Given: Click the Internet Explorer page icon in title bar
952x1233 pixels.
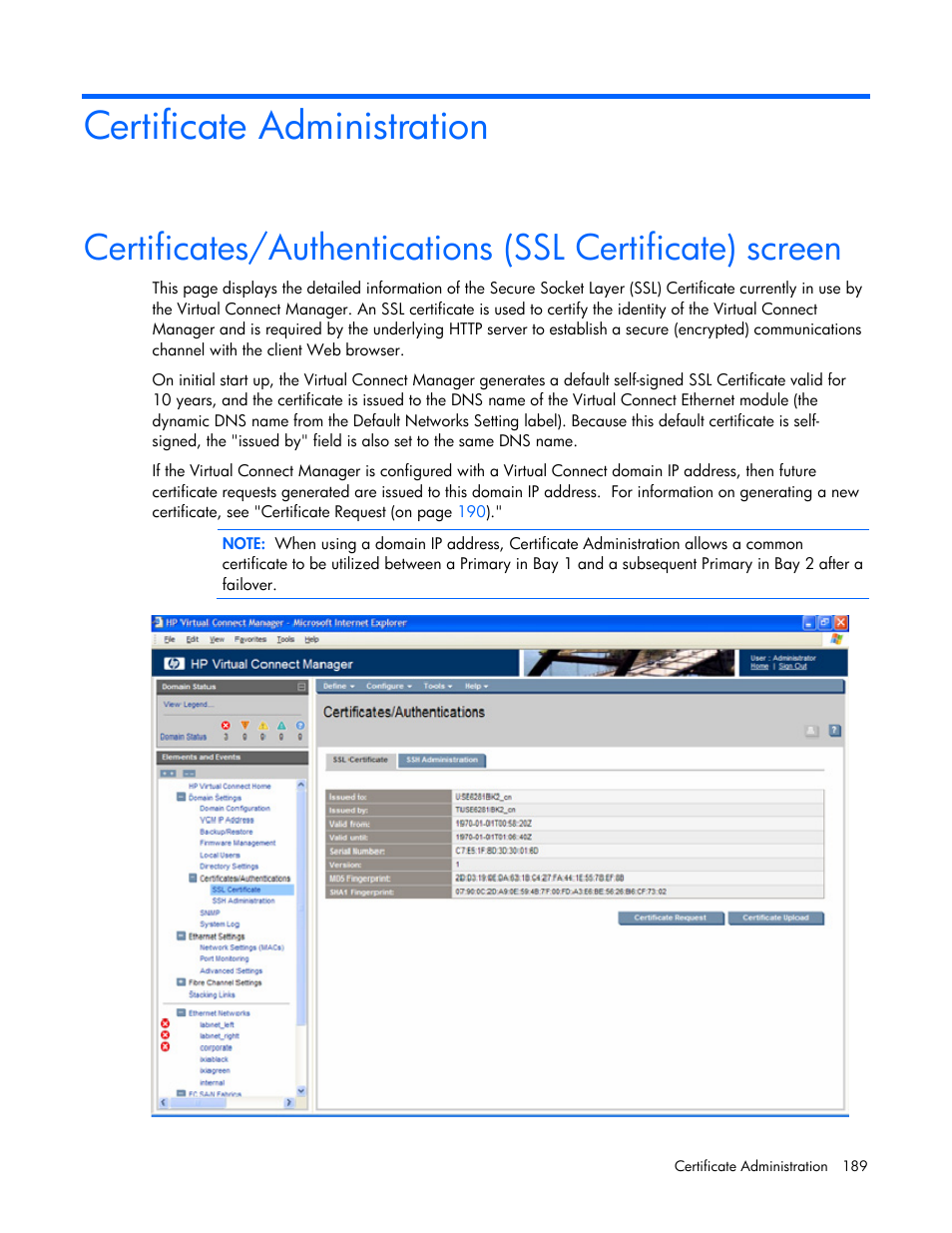Looking at the screenshot, I should (x=158, y=623).
